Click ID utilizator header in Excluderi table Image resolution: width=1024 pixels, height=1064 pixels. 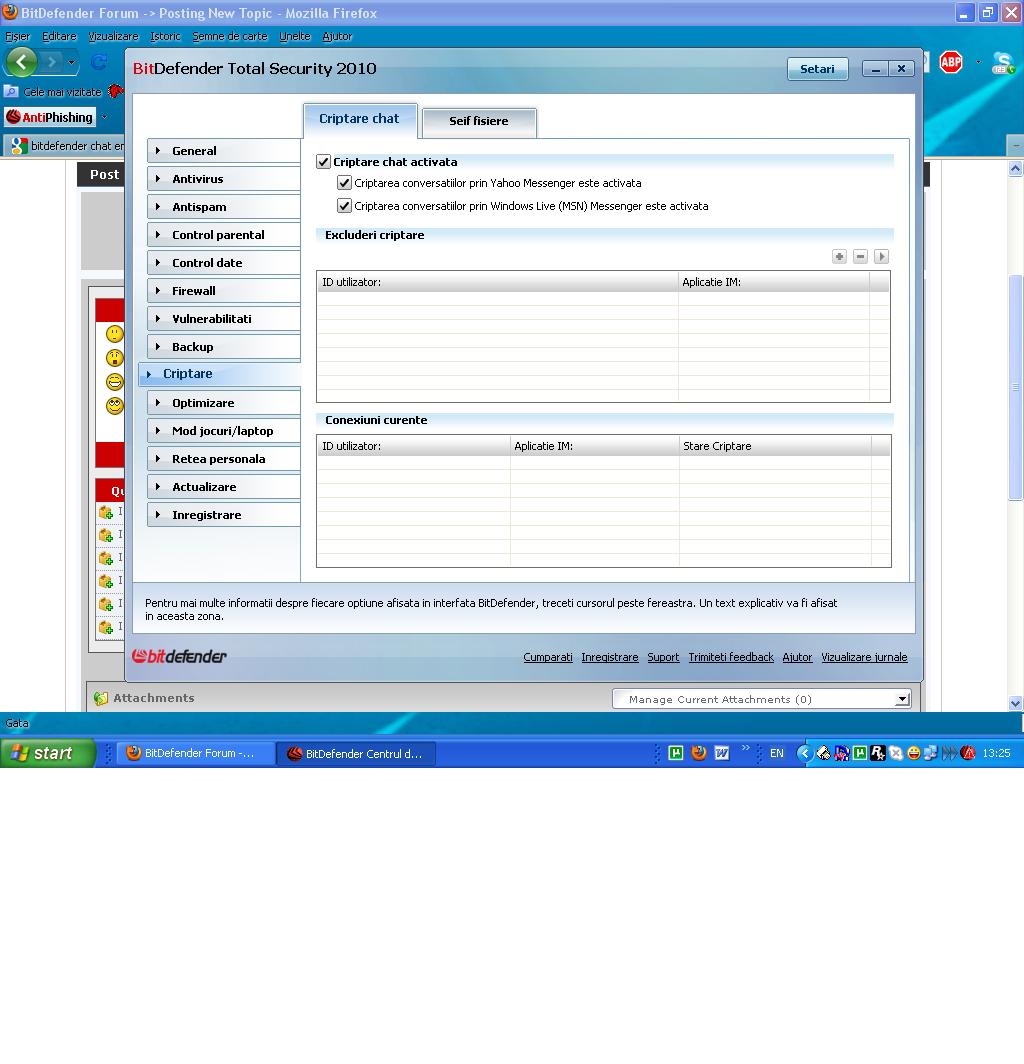(x=497, y=282)
